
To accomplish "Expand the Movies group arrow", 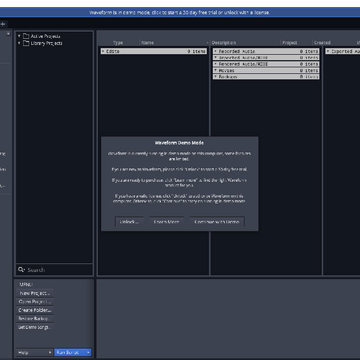I will coord(215,70).
